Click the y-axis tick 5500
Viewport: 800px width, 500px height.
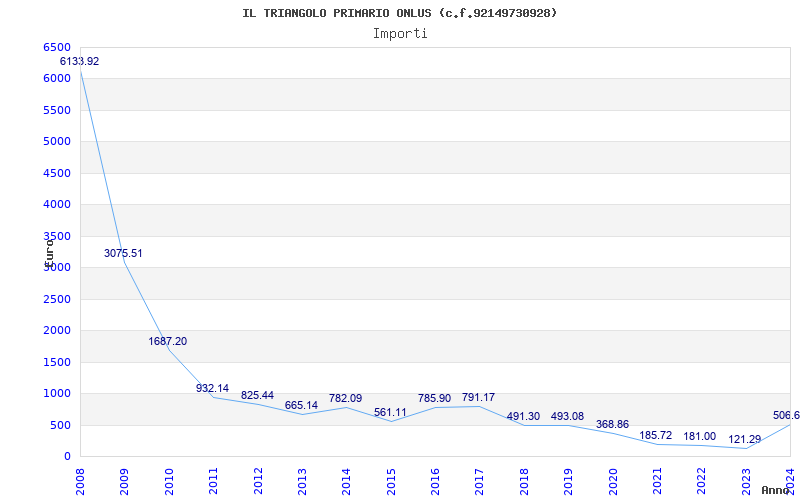tap(57, 110)
